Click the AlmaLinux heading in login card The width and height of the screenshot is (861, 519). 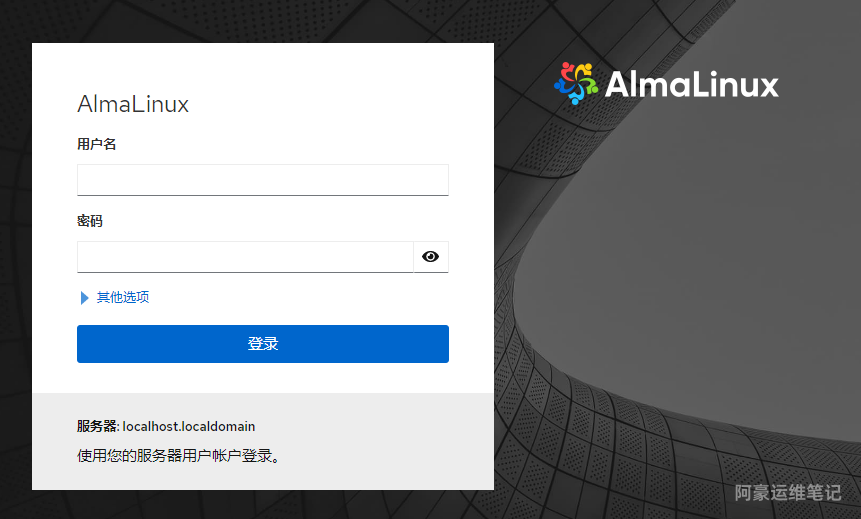pos(133,104)
